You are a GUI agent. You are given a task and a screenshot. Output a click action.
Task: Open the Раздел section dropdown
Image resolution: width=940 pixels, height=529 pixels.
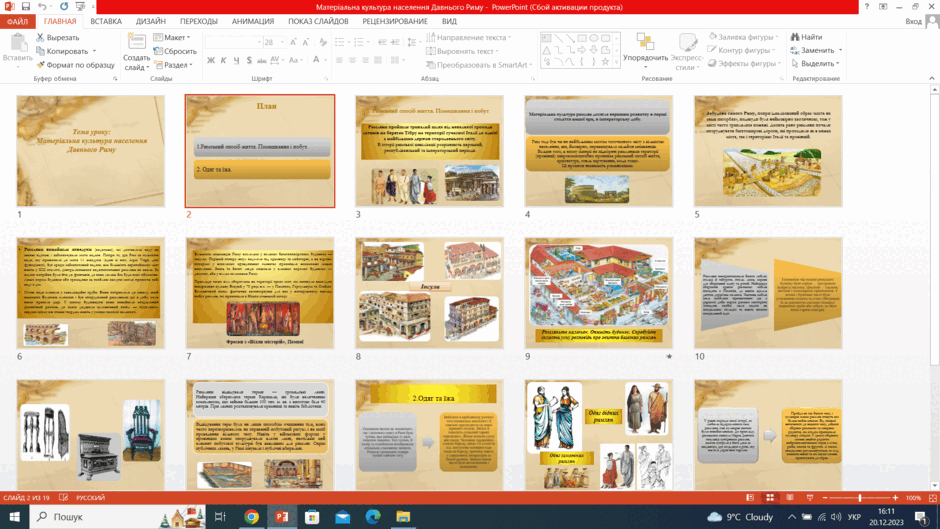point(173,65)
